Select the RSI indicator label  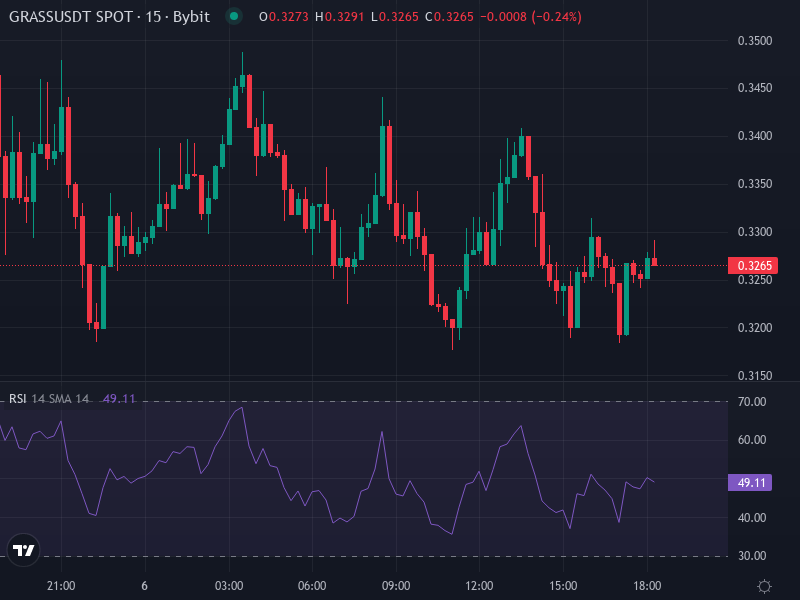coord(16,397)
